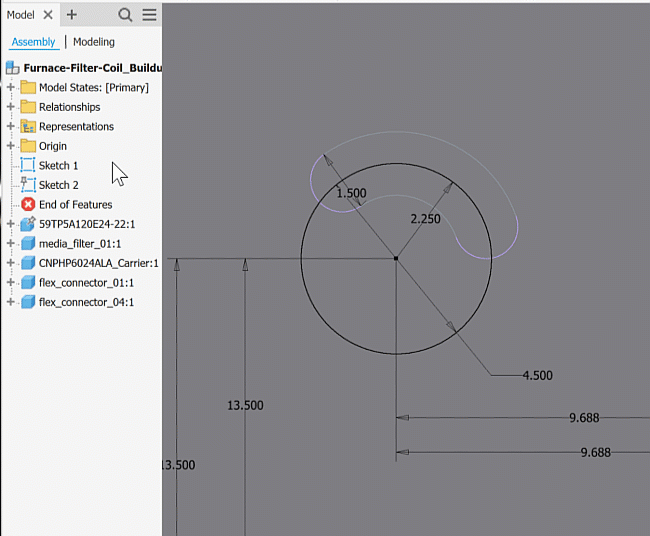Select the Representations tree entry

pos(76,126)
